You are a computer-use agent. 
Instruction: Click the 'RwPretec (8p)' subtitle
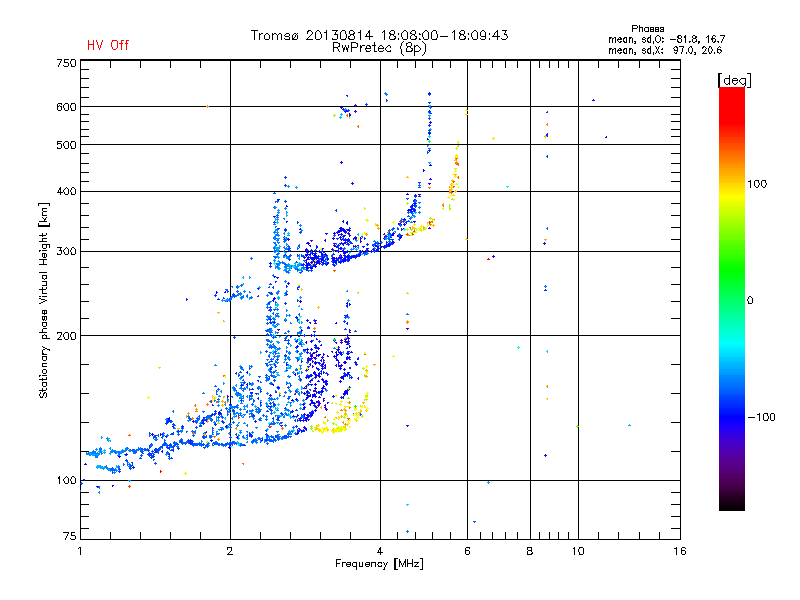coord(379,48)
